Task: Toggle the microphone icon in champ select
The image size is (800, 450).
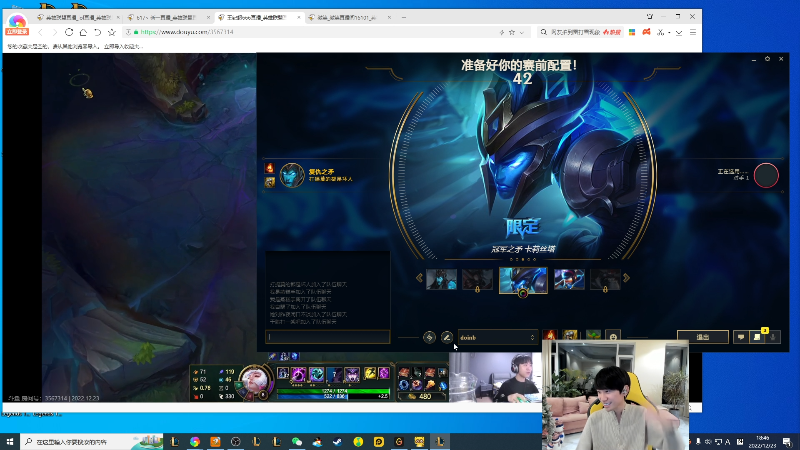Action: pyautogui.click(x=773, y=337)
